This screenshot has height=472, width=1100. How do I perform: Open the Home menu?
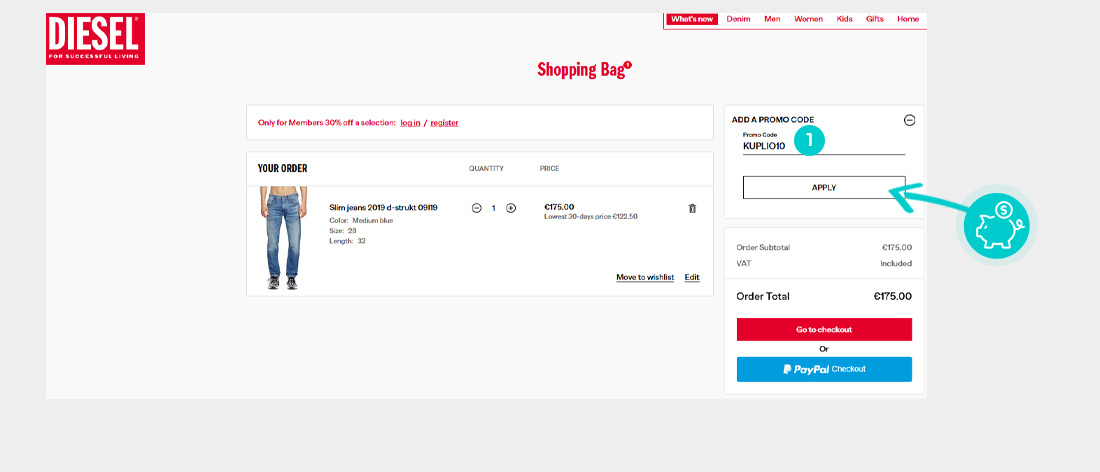coord(908,19)
